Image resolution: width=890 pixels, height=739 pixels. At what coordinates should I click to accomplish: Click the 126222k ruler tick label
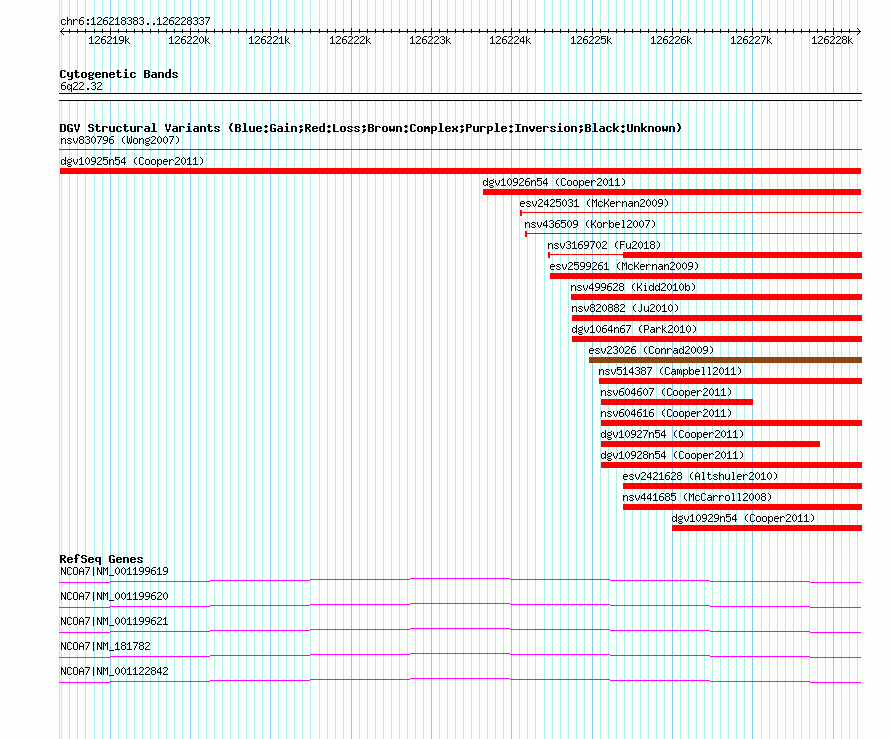[350, 40]
